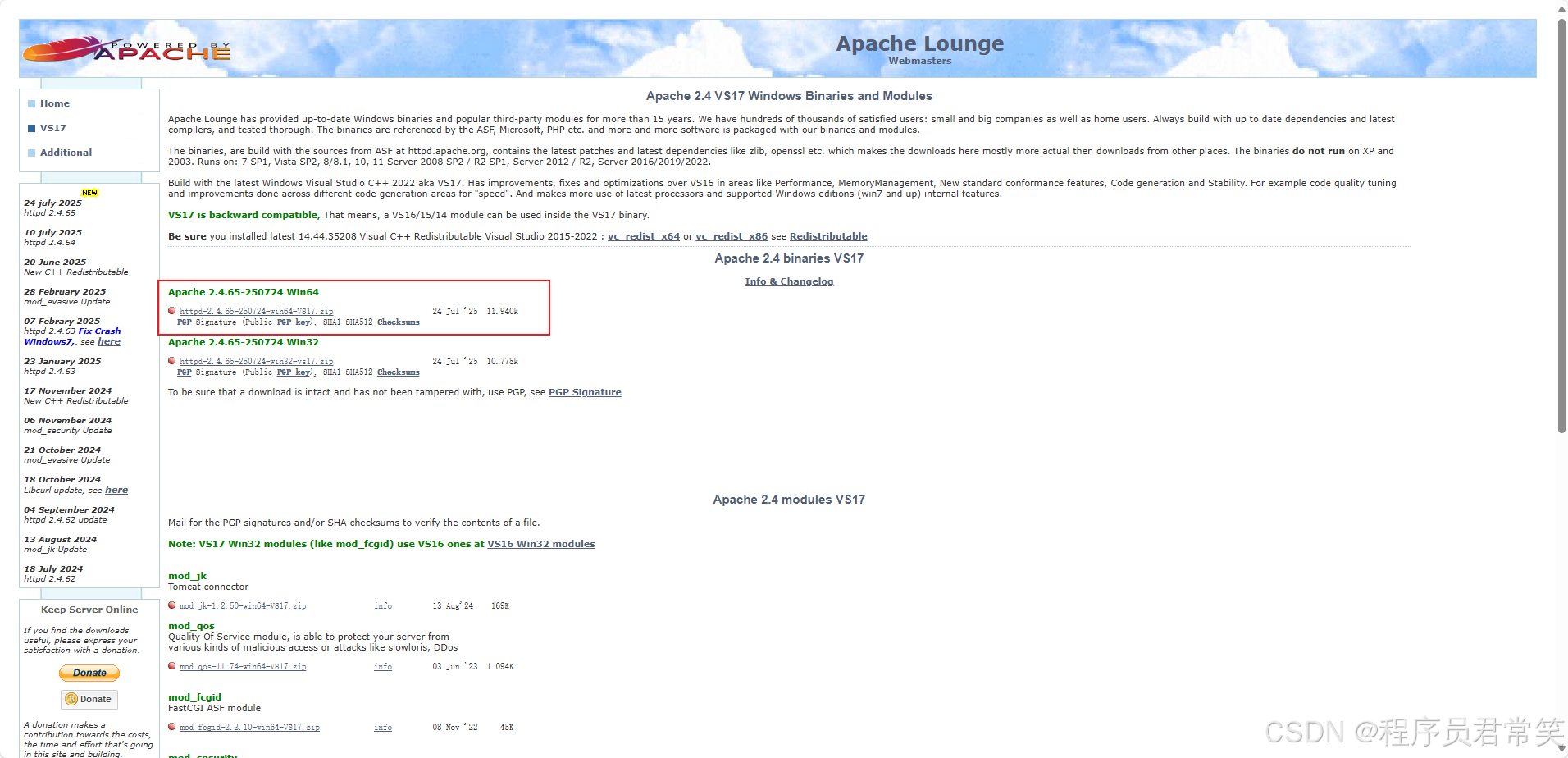Viewport: 1568px width, 758px height.
Task: Open the PGP Signature link
Action: 585,392
